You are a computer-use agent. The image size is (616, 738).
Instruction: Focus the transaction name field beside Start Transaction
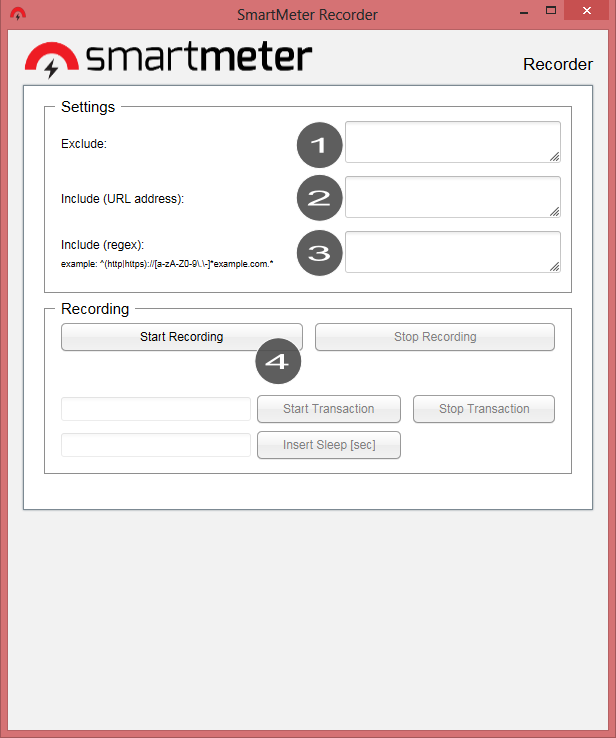pos(156,409)
